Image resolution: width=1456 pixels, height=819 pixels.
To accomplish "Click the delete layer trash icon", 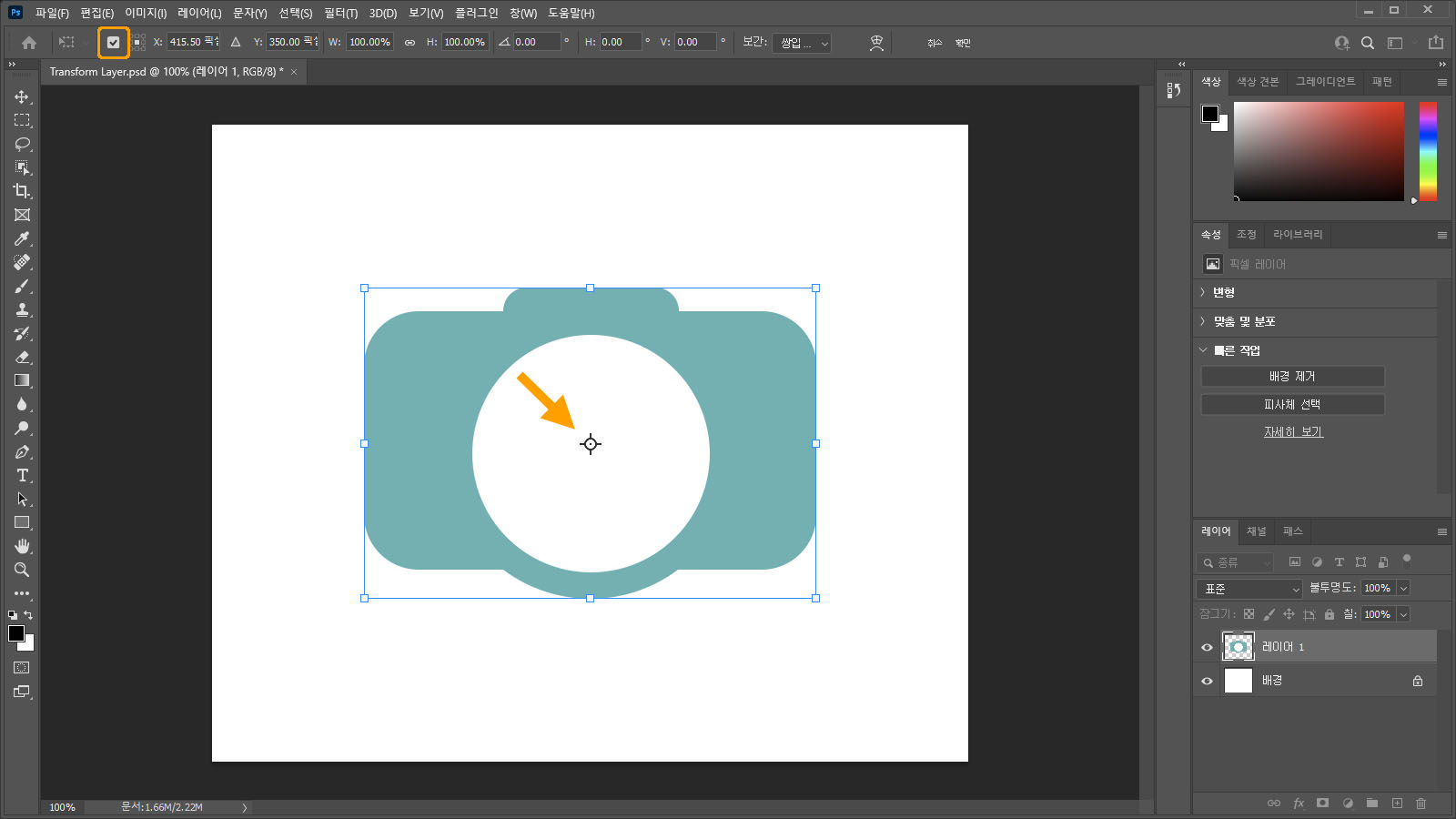I will pos(1421,803).
